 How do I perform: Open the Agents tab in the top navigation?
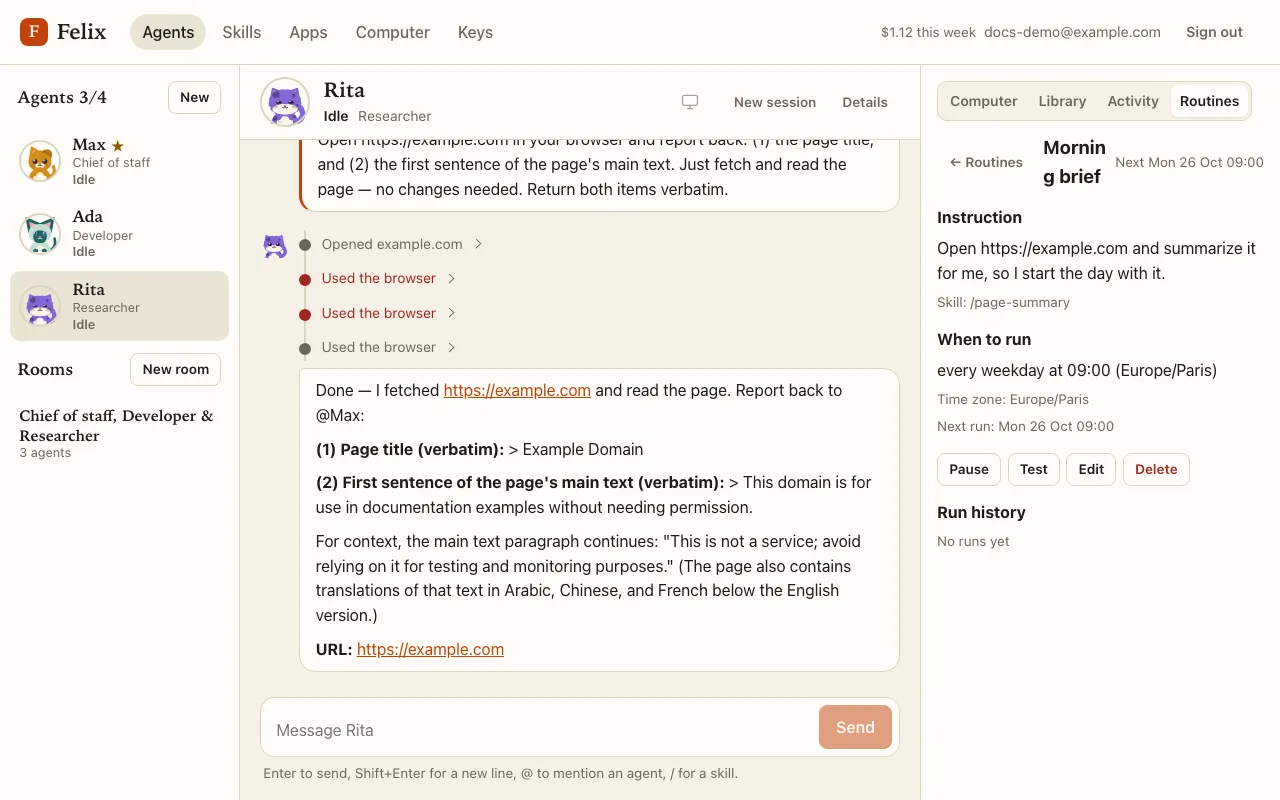click(x=168, y=32)
